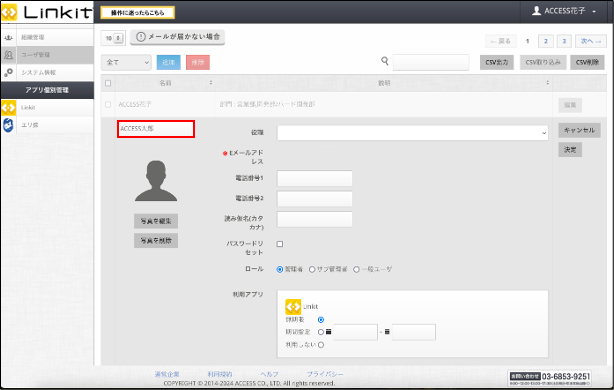Click the profile photo silhouette
The height and width of the screenshot is (390, 614).
(x=156, y=181)
